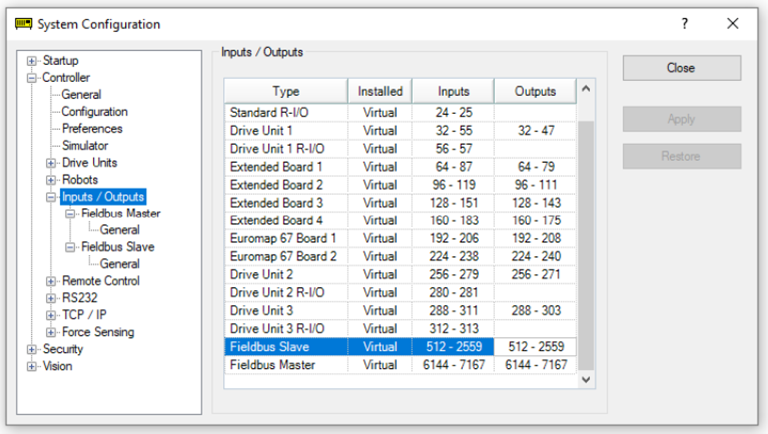Expand the Security node
768x434 pixels.
pyautogui.click(x=32, y=349)
